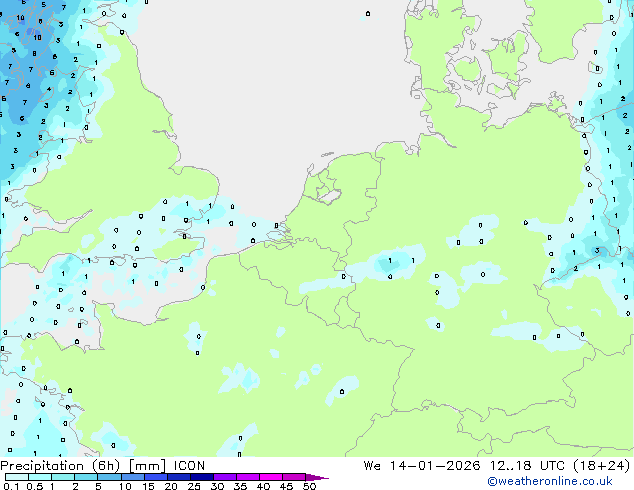Click the 0.1–0.5 mm legend color swatch

click(17, 477)
